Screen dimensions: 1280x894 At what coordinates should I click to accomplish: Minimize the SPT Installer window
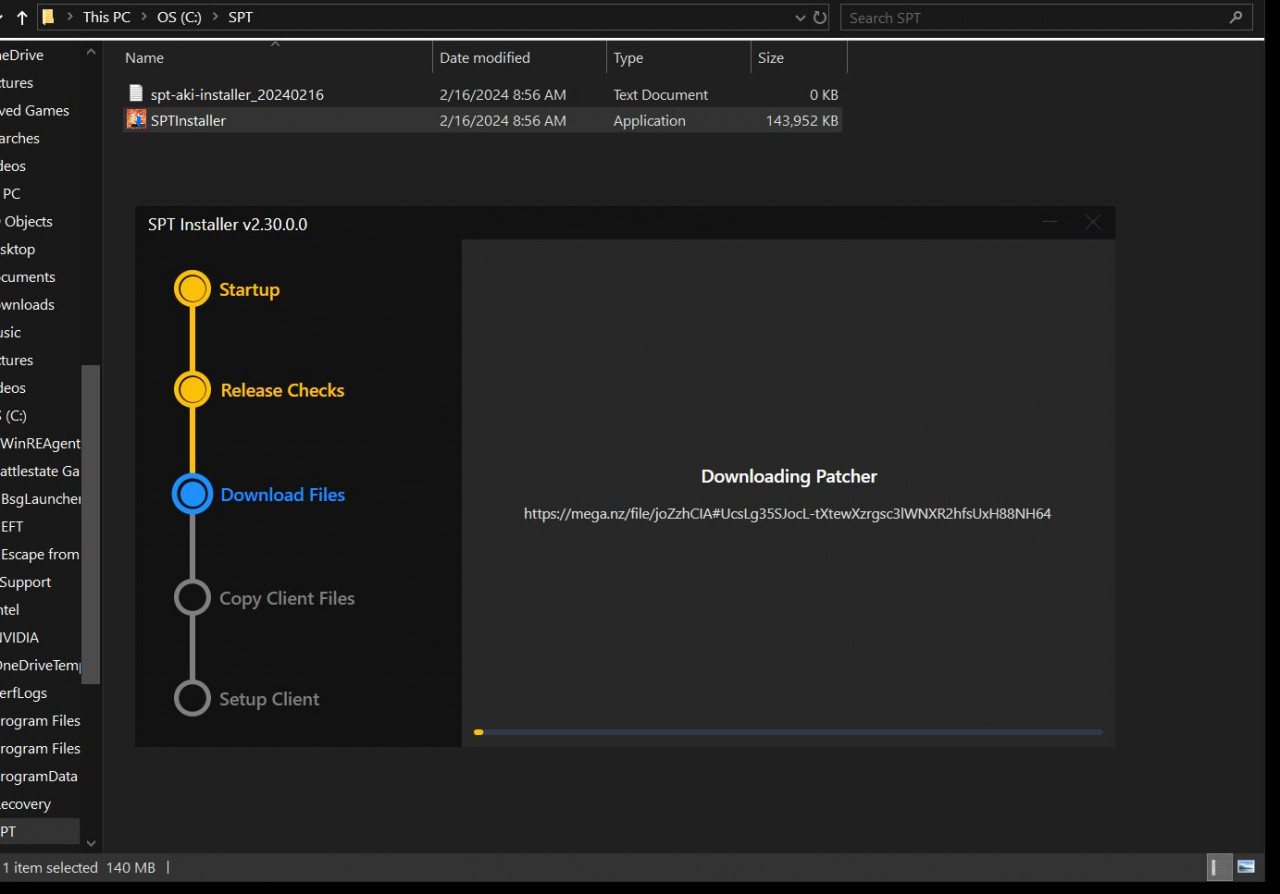tap(1049, 223)
